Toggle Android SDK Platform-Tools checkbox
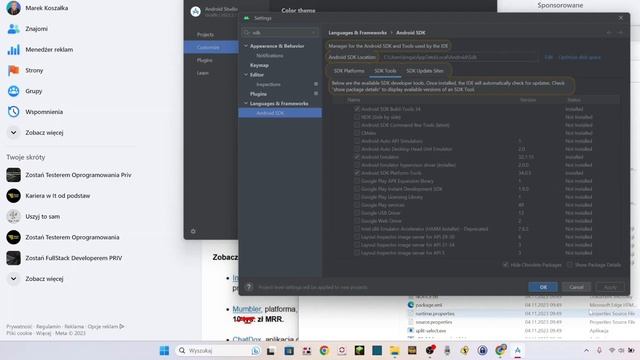Screen dimensions: 640x360 [x=357, y=173]
